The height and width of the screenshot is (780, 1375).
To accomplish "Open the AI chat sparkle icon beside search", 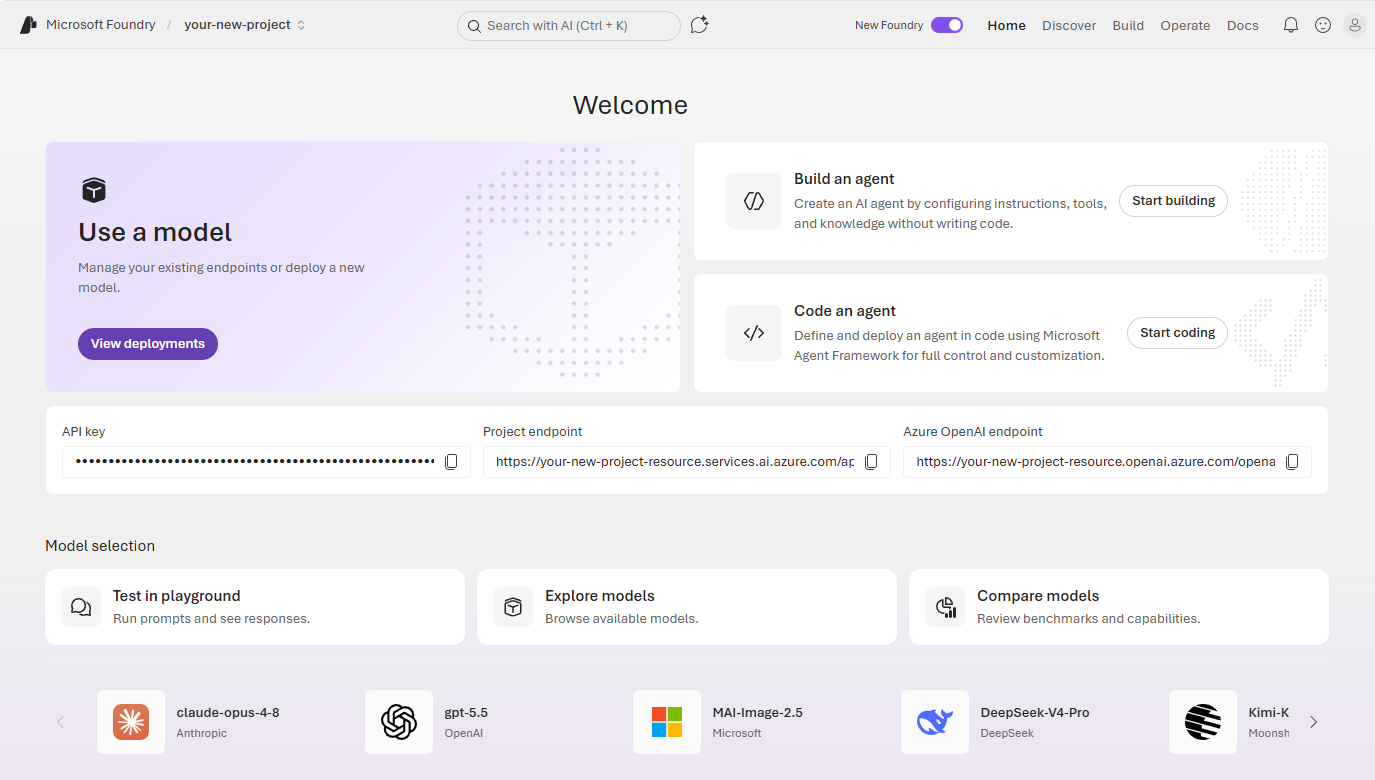I will 699,25.
